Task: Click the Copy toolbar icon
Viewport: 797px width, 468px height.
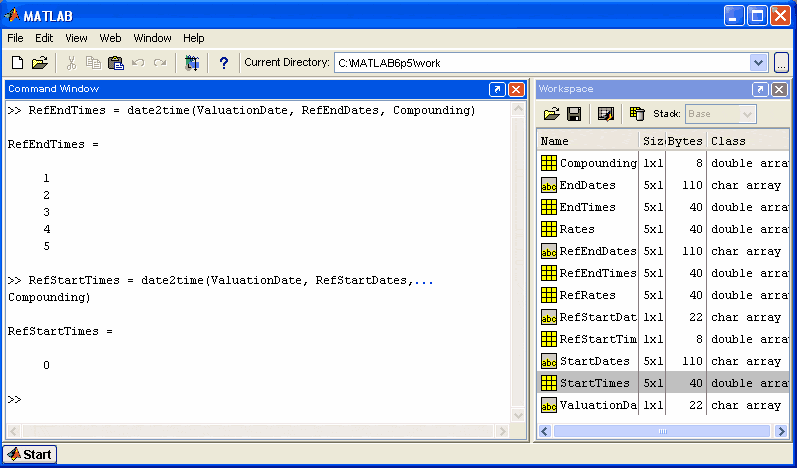Action: click(93, 63)
